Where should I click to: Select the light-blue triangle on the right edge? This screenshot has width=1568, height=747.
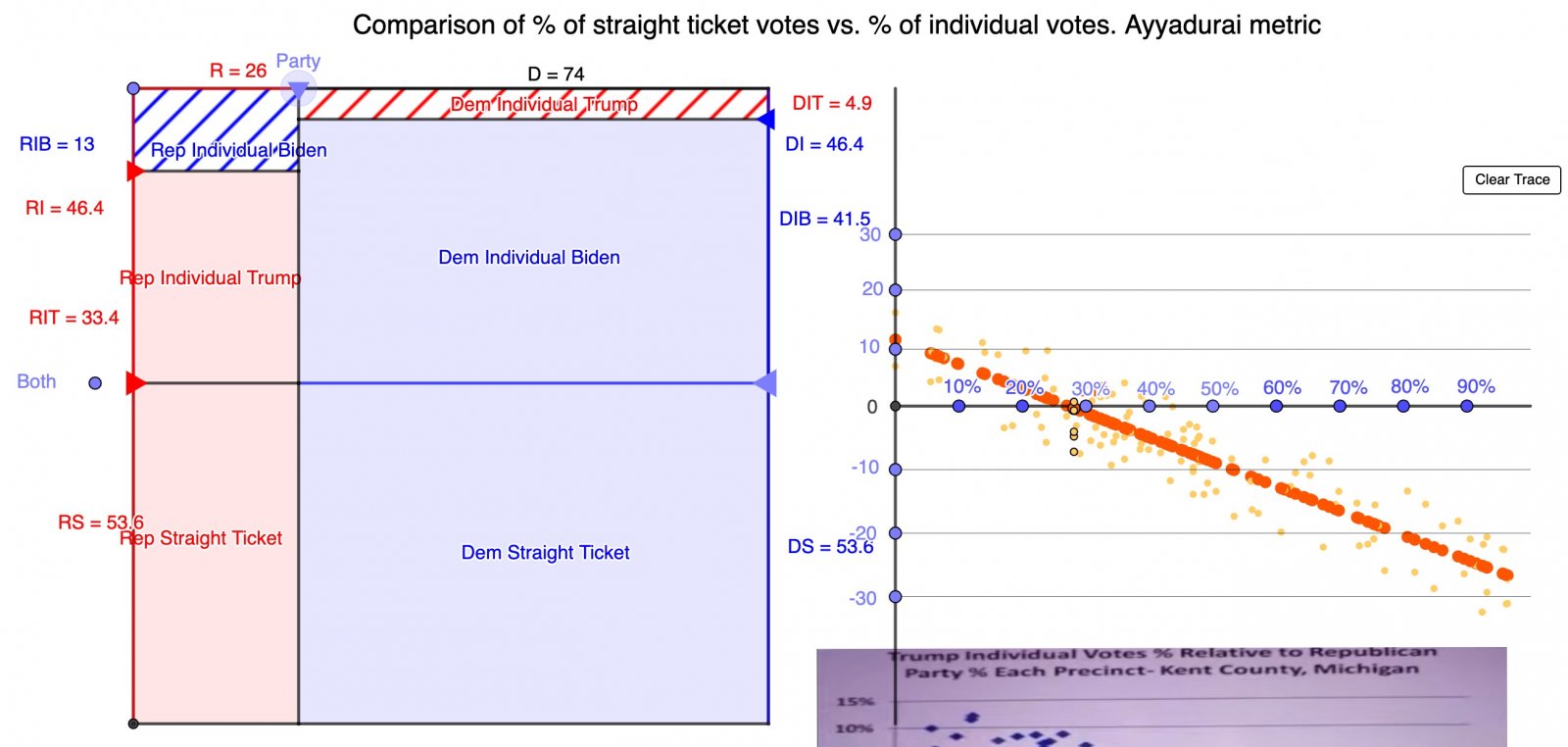pos(765,383)
